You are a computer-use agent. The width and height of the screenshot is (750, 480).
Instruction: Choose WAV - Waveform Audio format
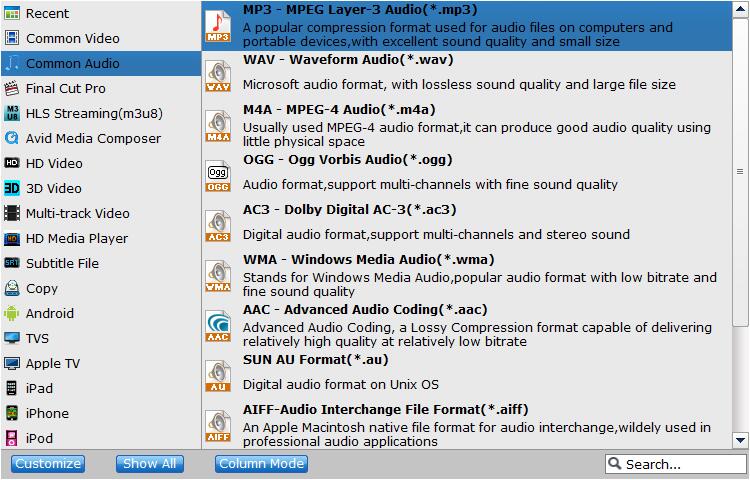(x=467, y=76)
